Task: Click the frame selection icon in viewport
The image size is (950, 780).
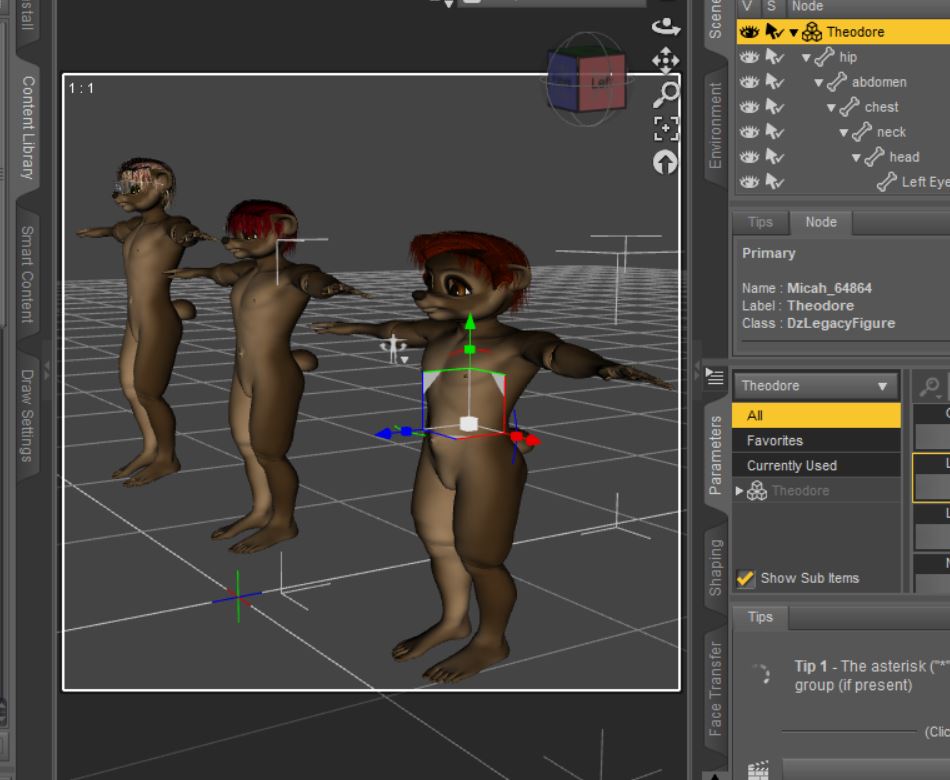Action: point(665,128)
